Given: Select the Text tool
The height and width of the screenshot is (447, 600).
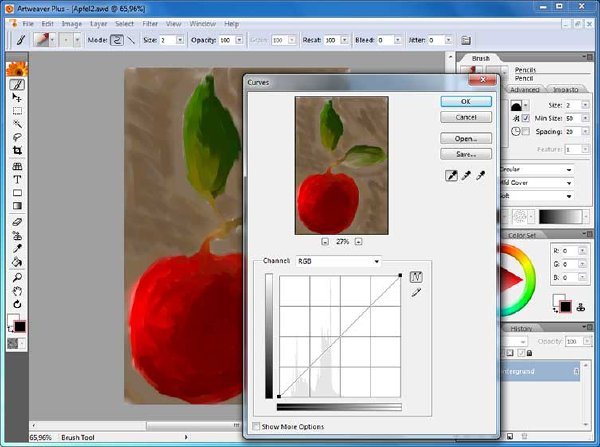Looking at the screenshot, I should pos(17,179).
